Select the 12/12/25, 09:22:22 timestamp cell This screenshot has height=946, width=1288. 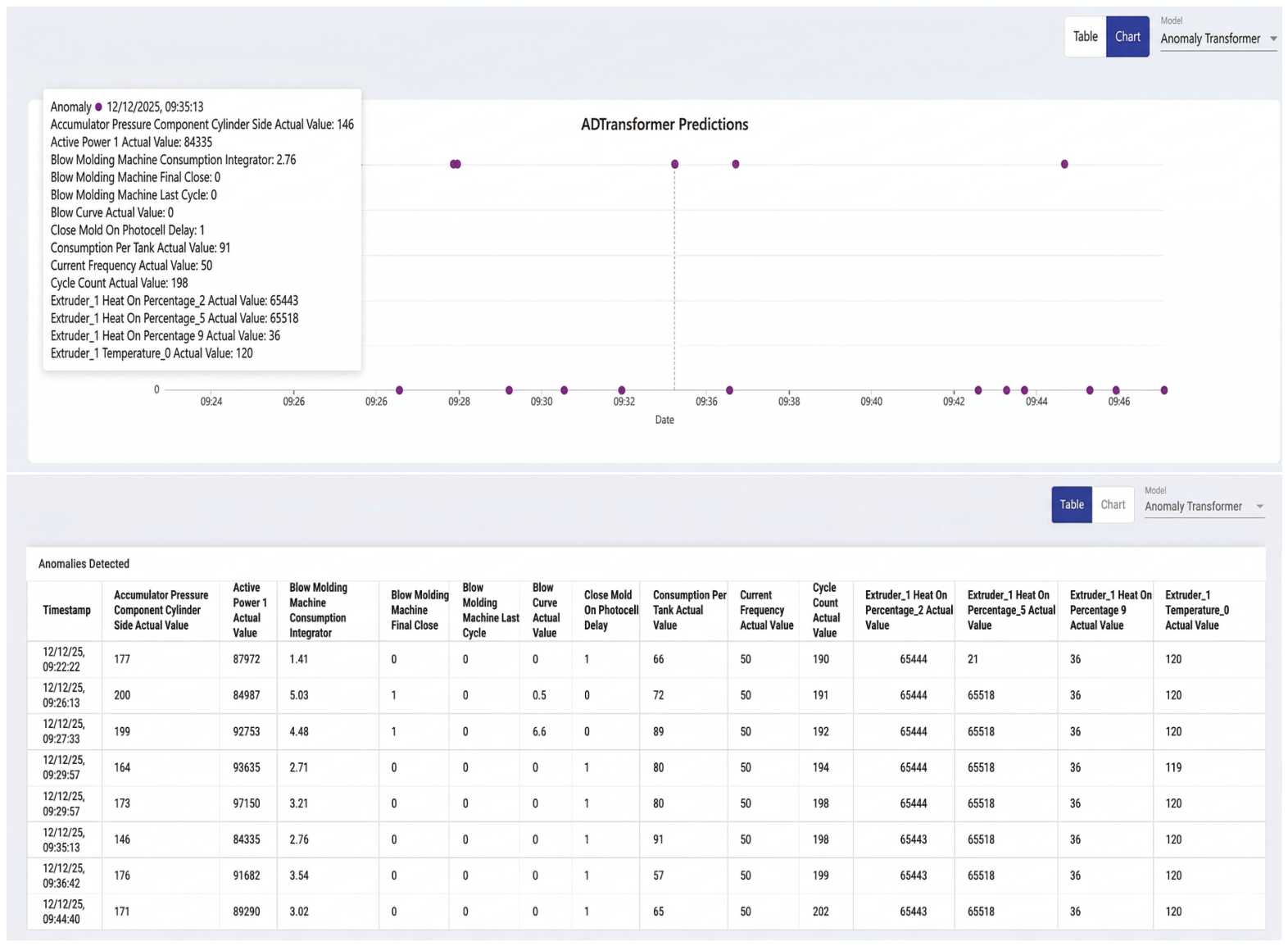point(63,659)
